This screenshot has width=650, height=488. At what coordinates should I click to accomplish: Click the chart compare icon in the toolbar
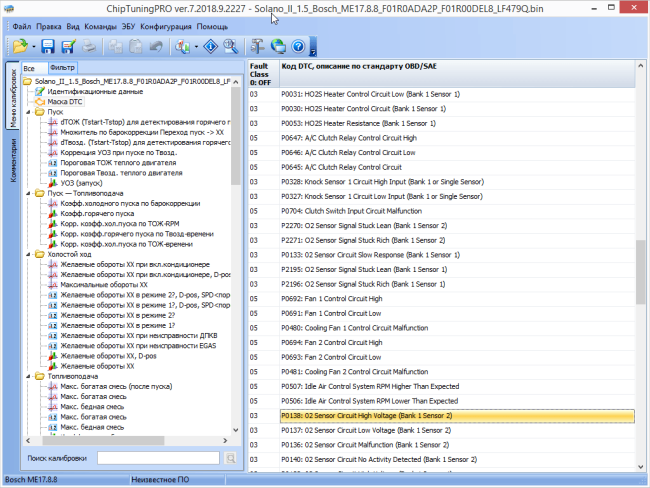click(x=182, y=46)
